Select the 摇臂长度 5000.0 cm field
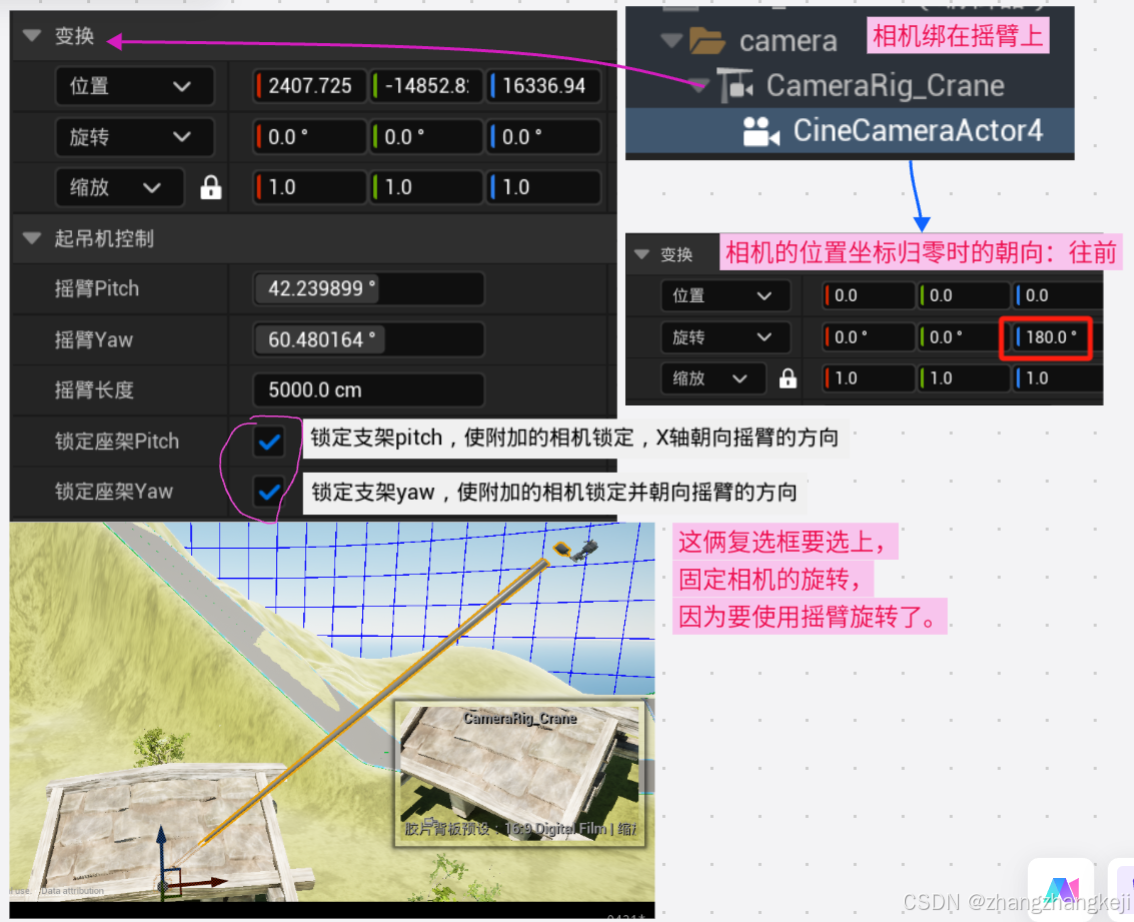This screenshot has width=1134, height=922. 367,390
